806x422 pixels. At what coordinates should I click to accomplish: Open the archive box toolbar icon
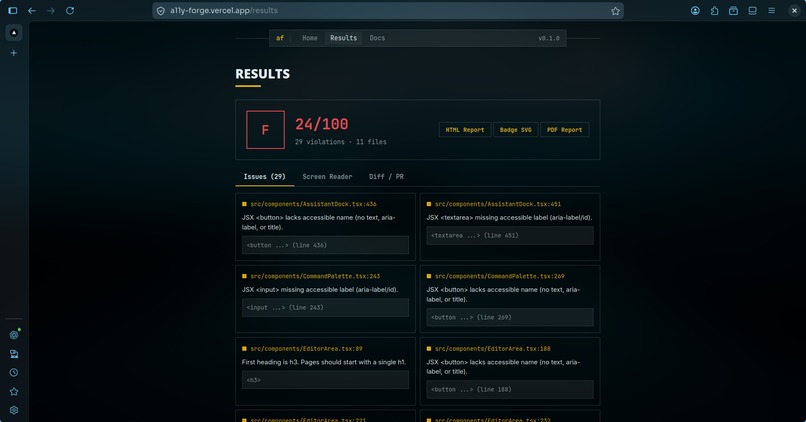coord(734,10)
